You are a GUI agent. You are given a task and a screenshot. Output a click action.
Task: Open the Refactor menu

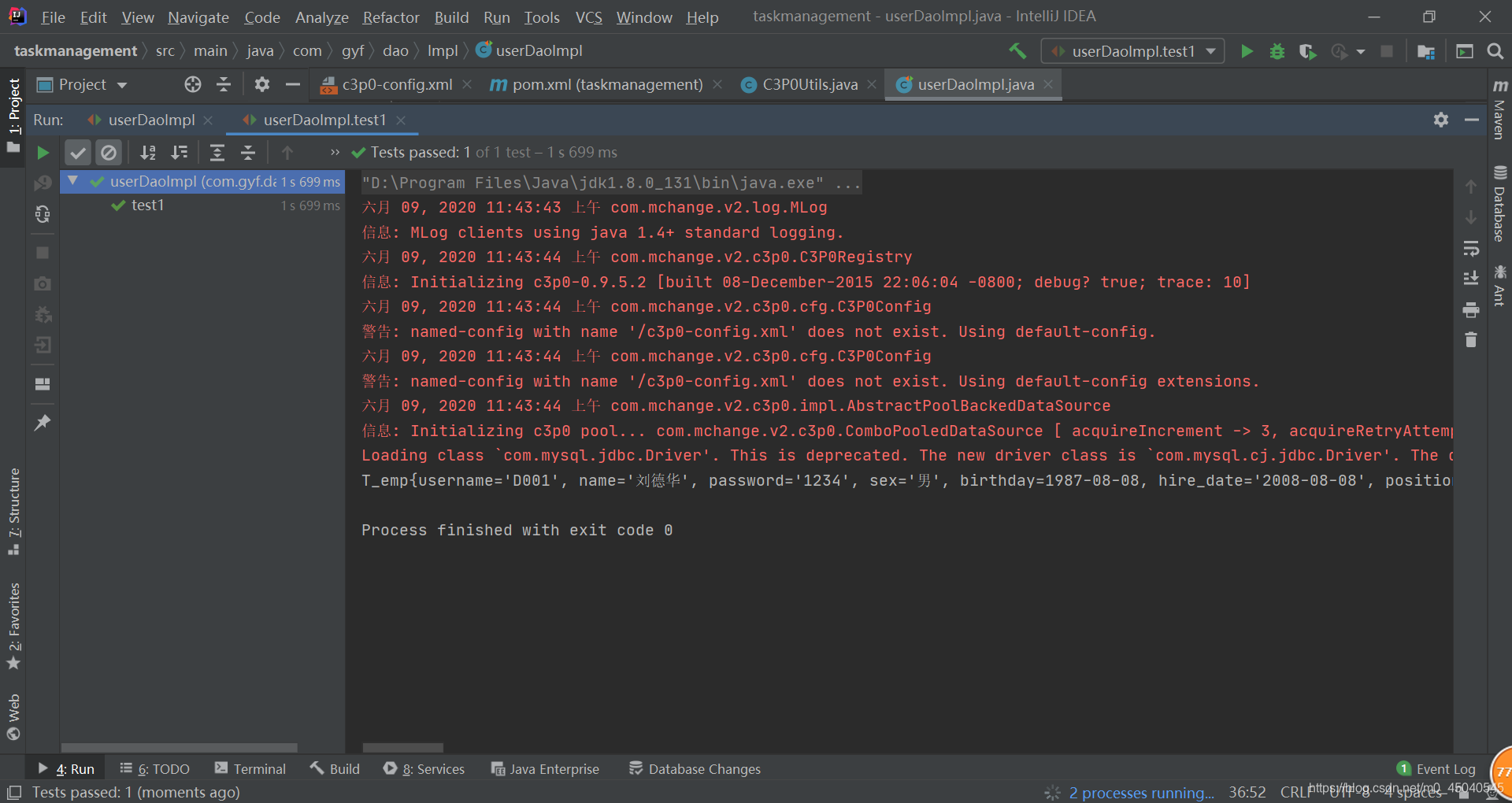click(391, 17)
